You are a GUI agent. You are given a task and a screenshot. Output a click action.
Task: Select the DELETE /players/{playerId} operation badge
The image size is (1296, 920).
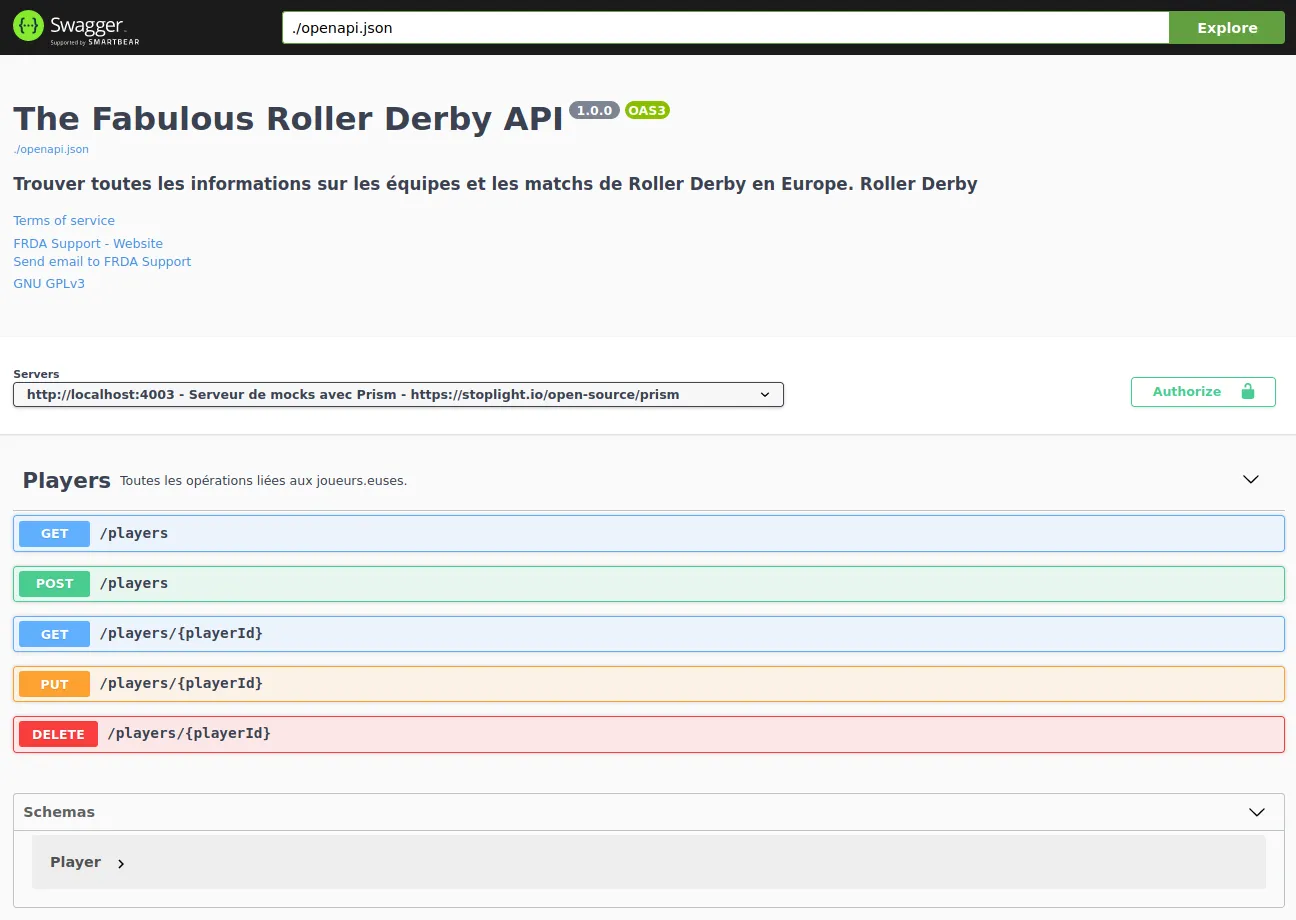click(x=57, y=733)
